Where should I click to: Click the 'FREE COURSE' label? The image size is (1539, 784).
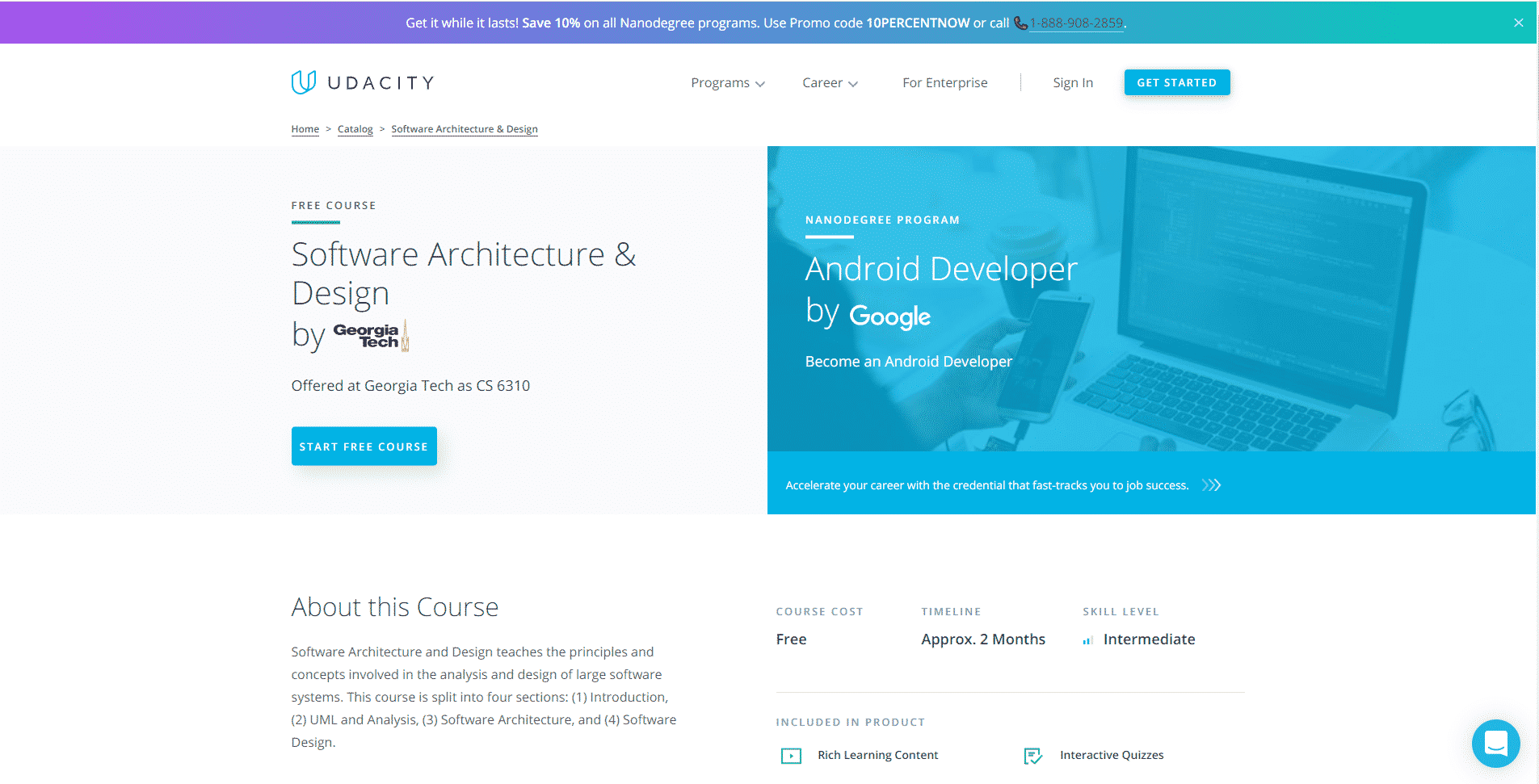[x=334, y=205]
